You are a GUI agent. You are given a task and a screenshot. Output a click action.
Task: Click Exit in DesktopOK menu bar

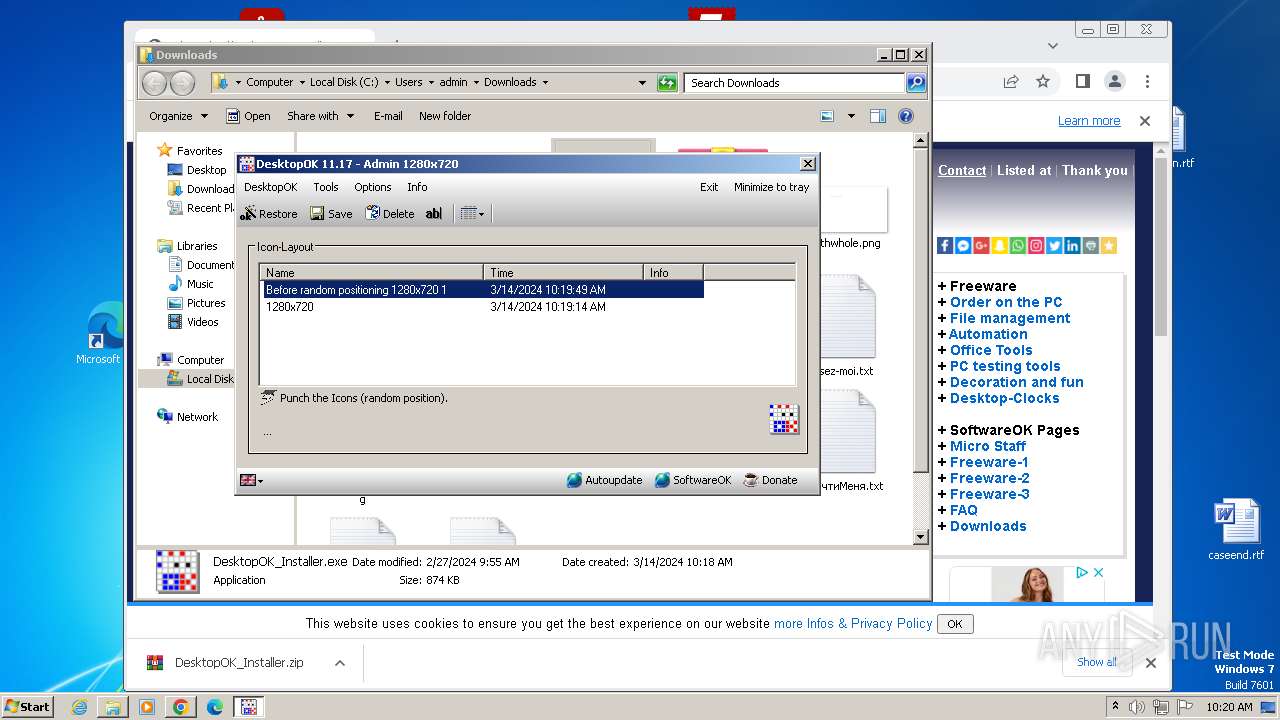pyautogui.click(x=709, y=187)
